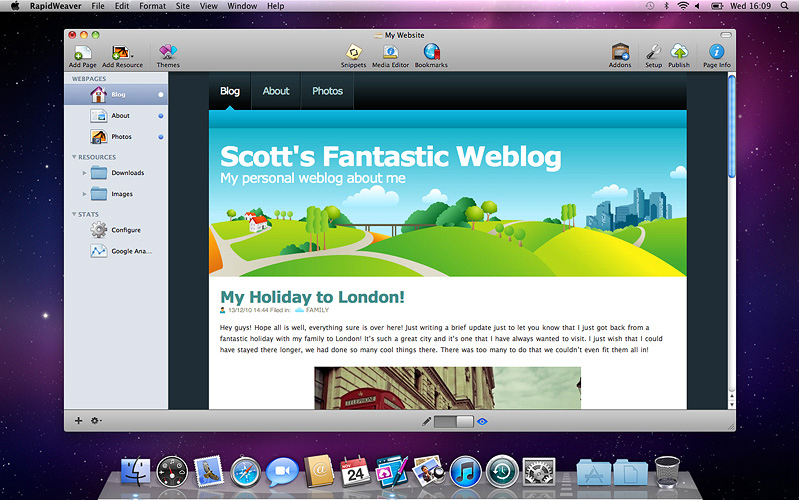
Task: Click the Add Page toolbar icon
Action: pos(85,53)
